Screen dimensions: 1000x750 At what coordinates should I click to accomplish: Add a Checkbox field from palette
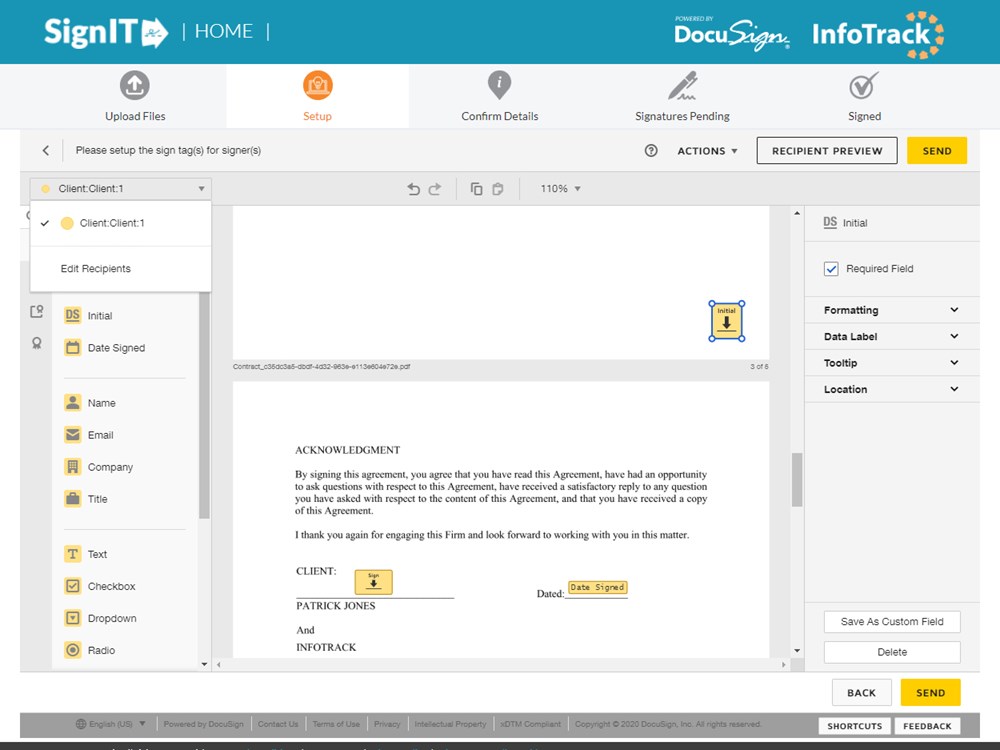coord(73,586)
